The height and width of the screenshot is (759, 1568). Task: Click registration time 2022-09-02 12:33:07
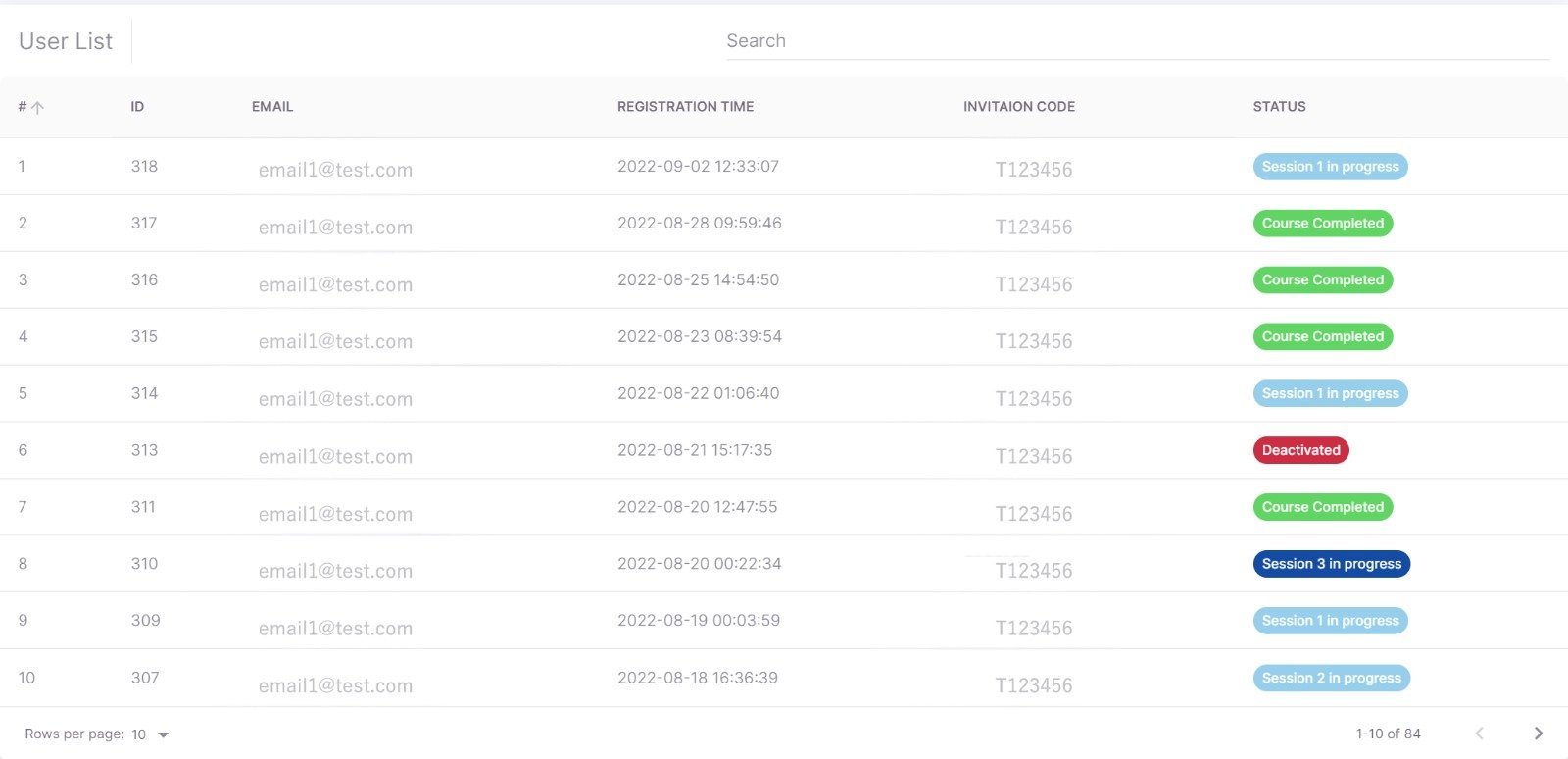click(698, 166)
